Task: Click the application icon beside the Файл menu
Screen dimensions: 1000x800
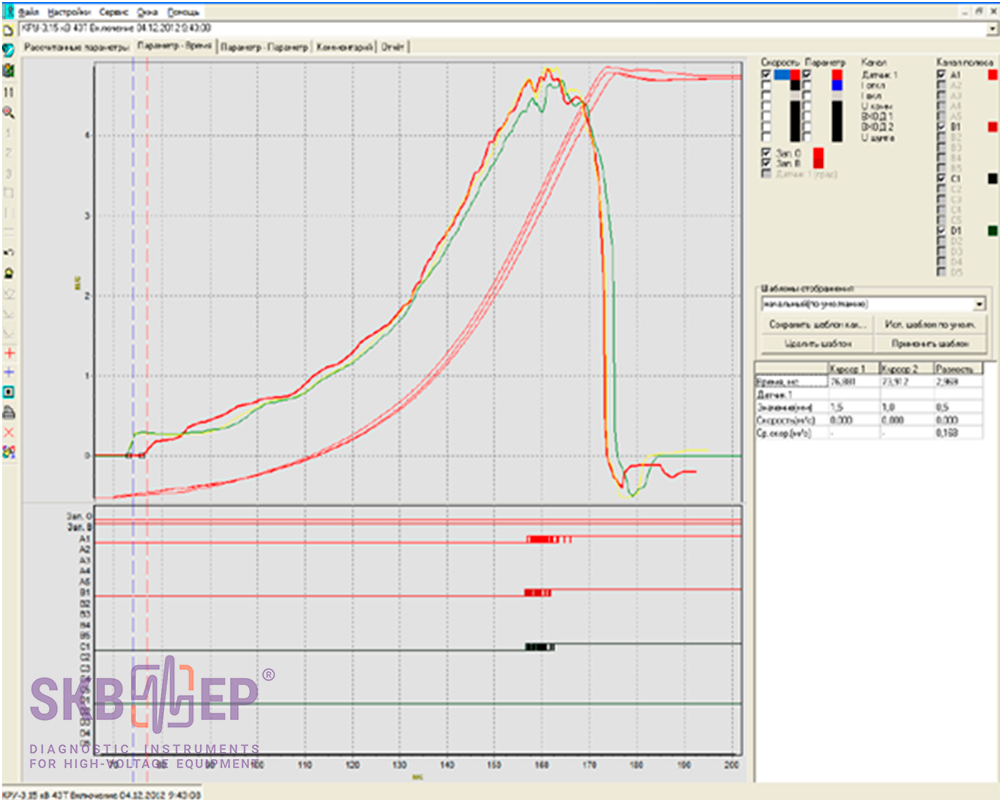Action: click(8, 11)
